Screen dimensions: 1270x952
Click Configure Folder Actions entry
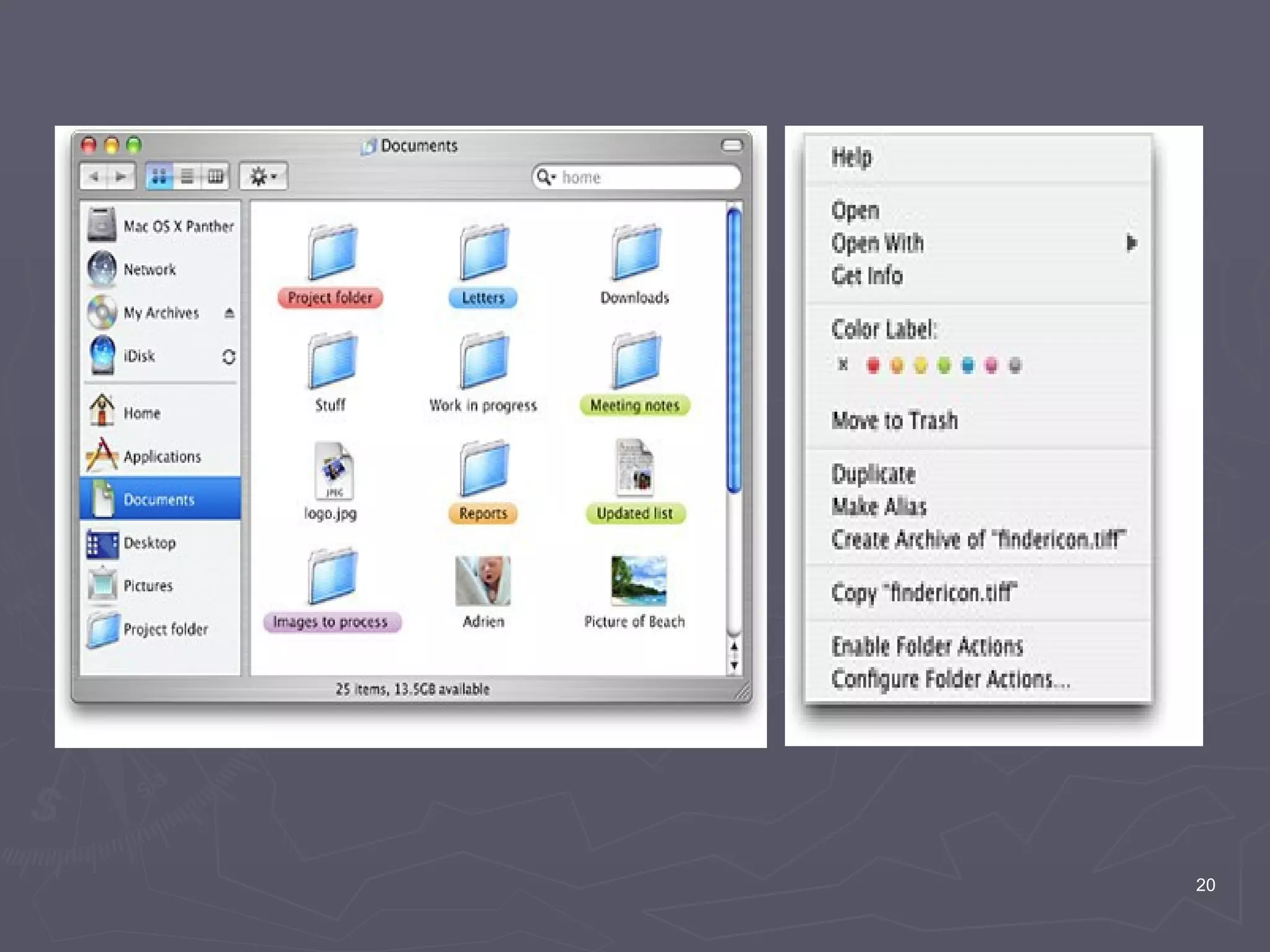(950, 679)
